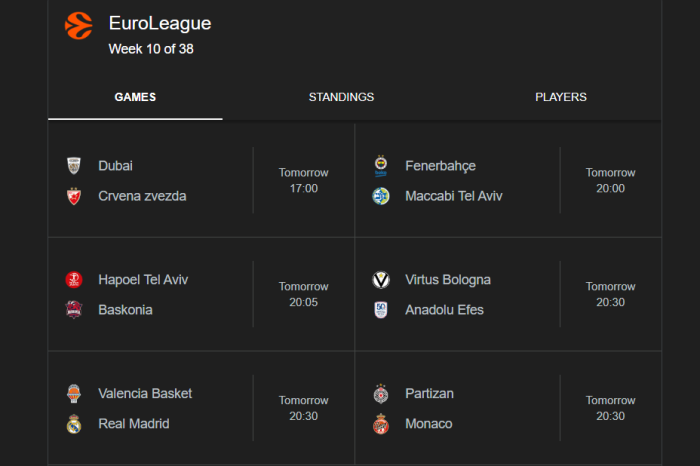Screen dimensions: 700x466
Task: Switch to the Standings tab
Action: point(341,97)
